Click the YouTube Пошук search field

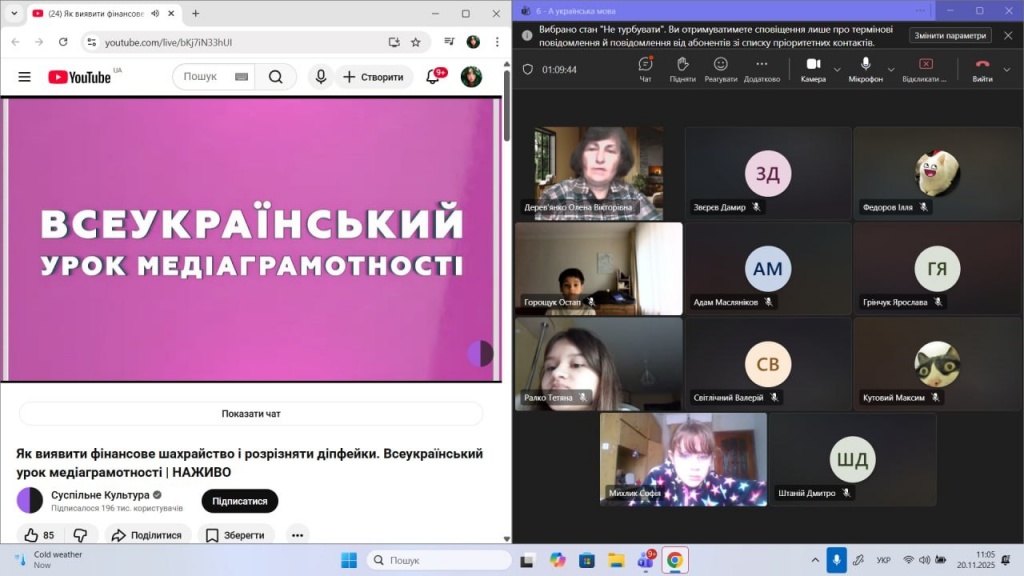(200, 76)
